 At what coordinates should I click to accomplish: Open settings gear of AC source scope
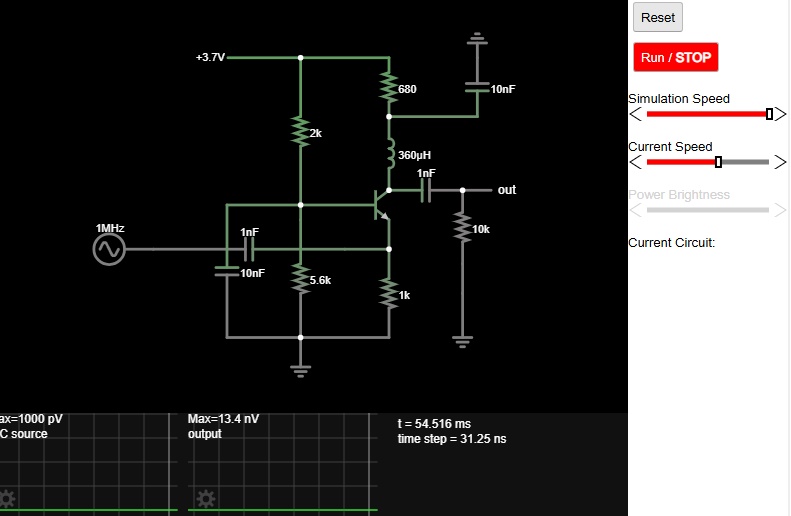pyautogui.click(x=7, y=498)
